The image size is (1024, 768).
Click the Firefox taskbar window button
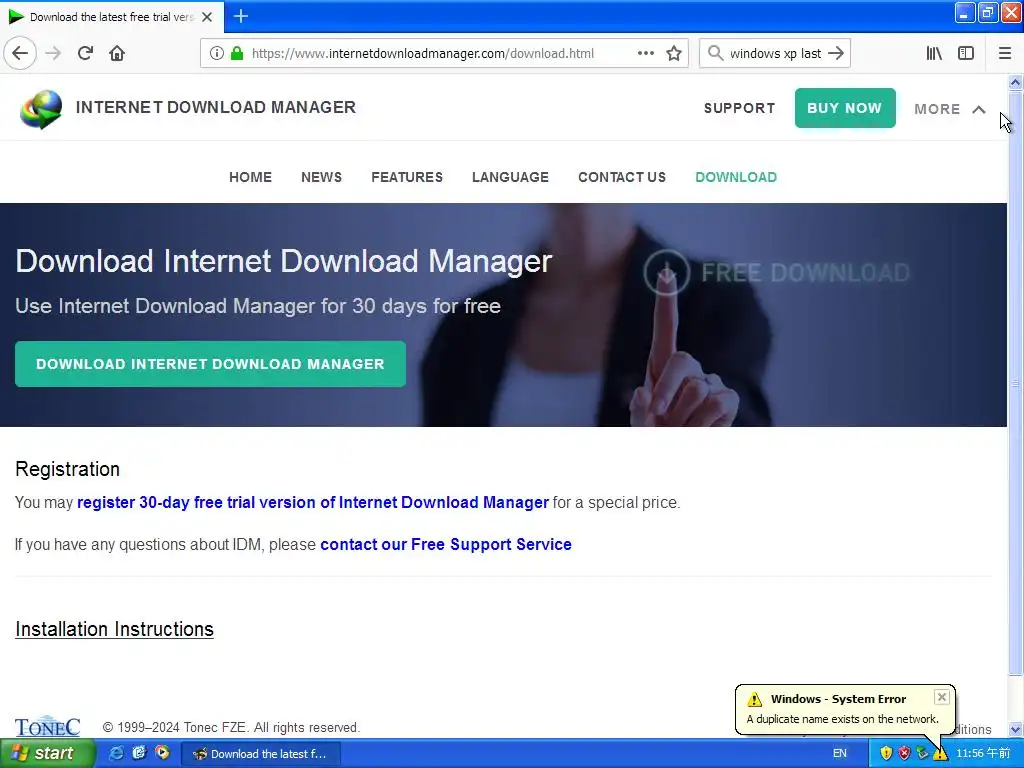[x=260, y=754]
